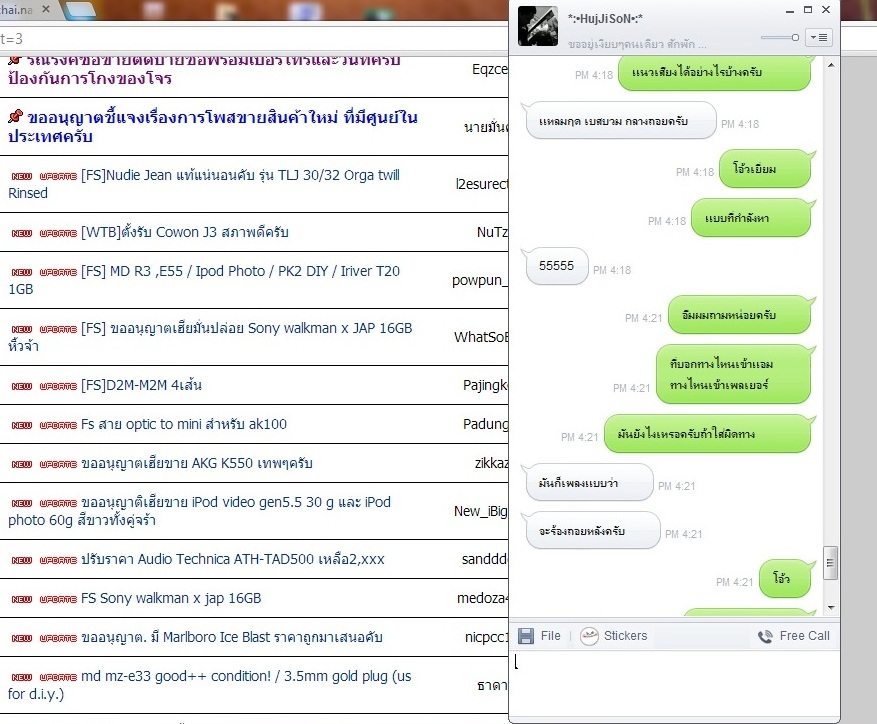This screenshot has width=877, height=724.
Task: Open the AKG K550 sale thread
Action: [196, 463]
